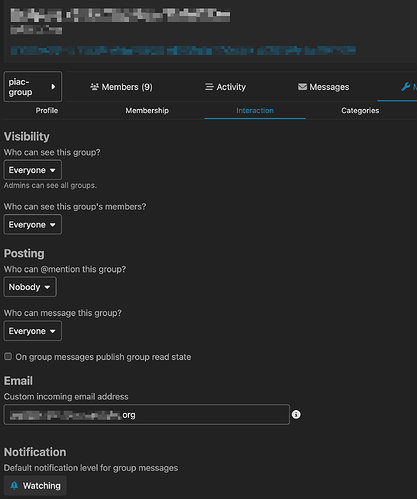Open the Watching notification level button
The width and height of the screenshot is (417, 499).
pos(35,486)
